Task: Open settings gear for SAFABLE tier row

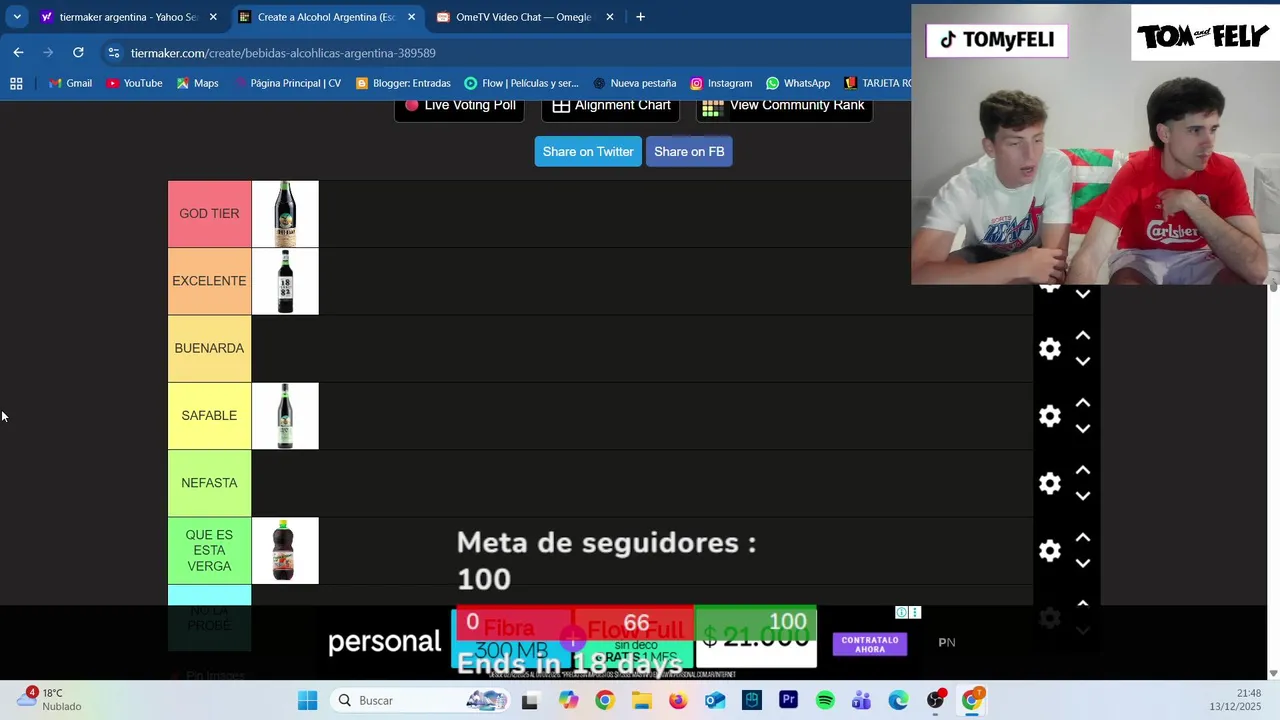Action: 1049,416
